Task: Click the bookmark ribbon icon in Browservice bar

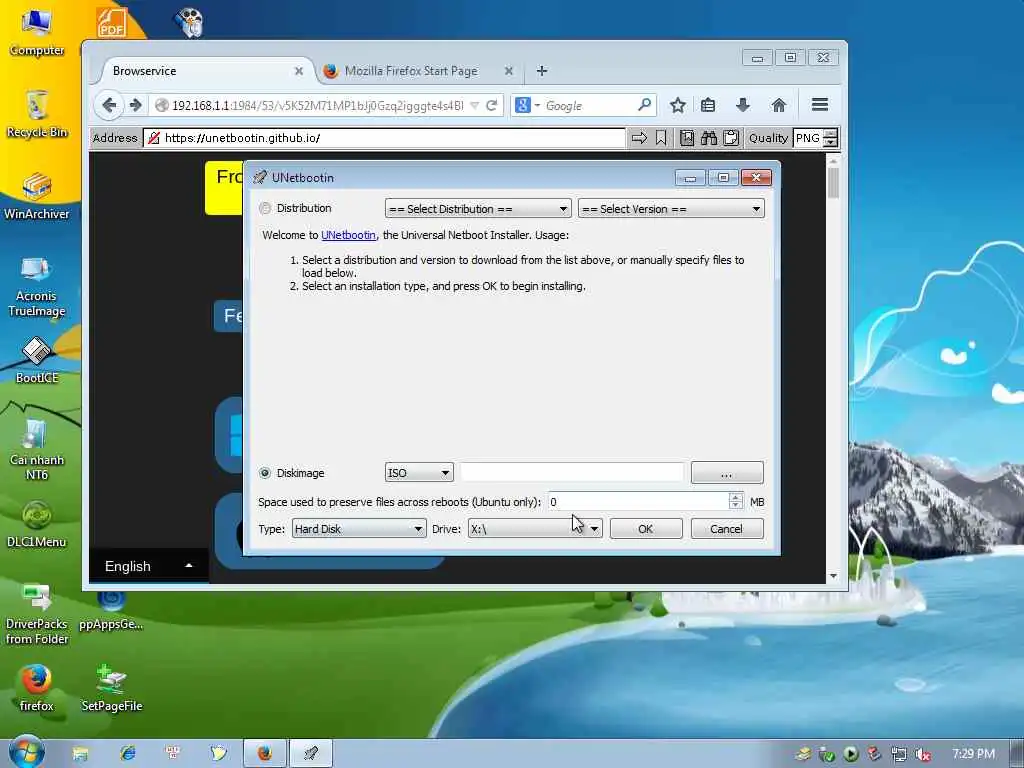Action: coord(661,138)
